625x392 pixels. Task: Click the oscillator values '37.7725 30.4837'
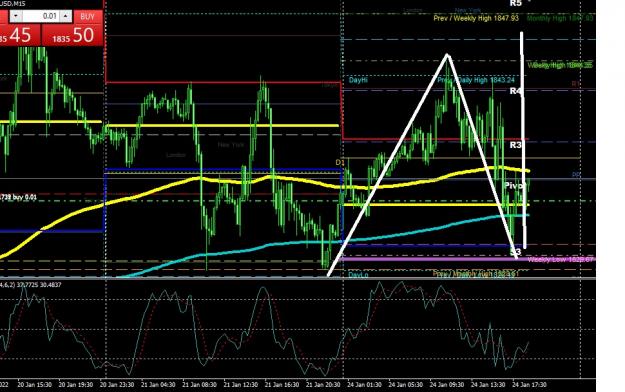click(x=39, y=285)
